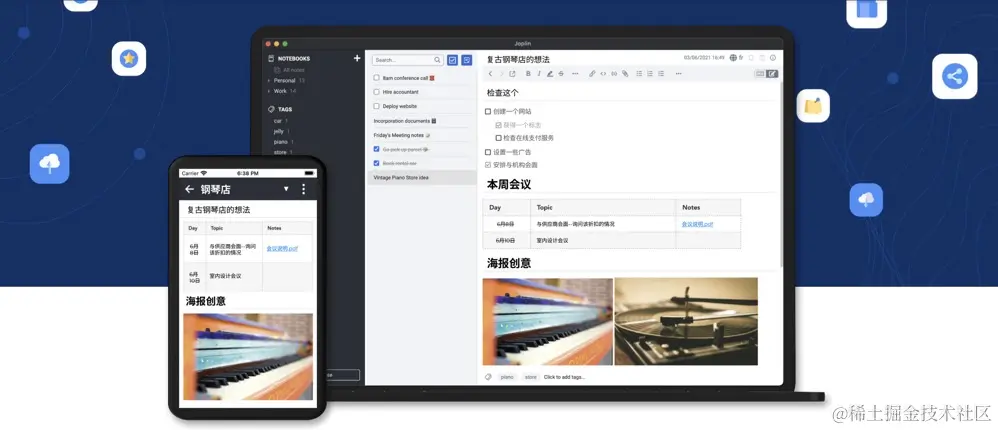The height and width of the screenshot is (430, 998).
Task: Select the 'piano' tag in the sidebar
Action: (x=281, y=142)
